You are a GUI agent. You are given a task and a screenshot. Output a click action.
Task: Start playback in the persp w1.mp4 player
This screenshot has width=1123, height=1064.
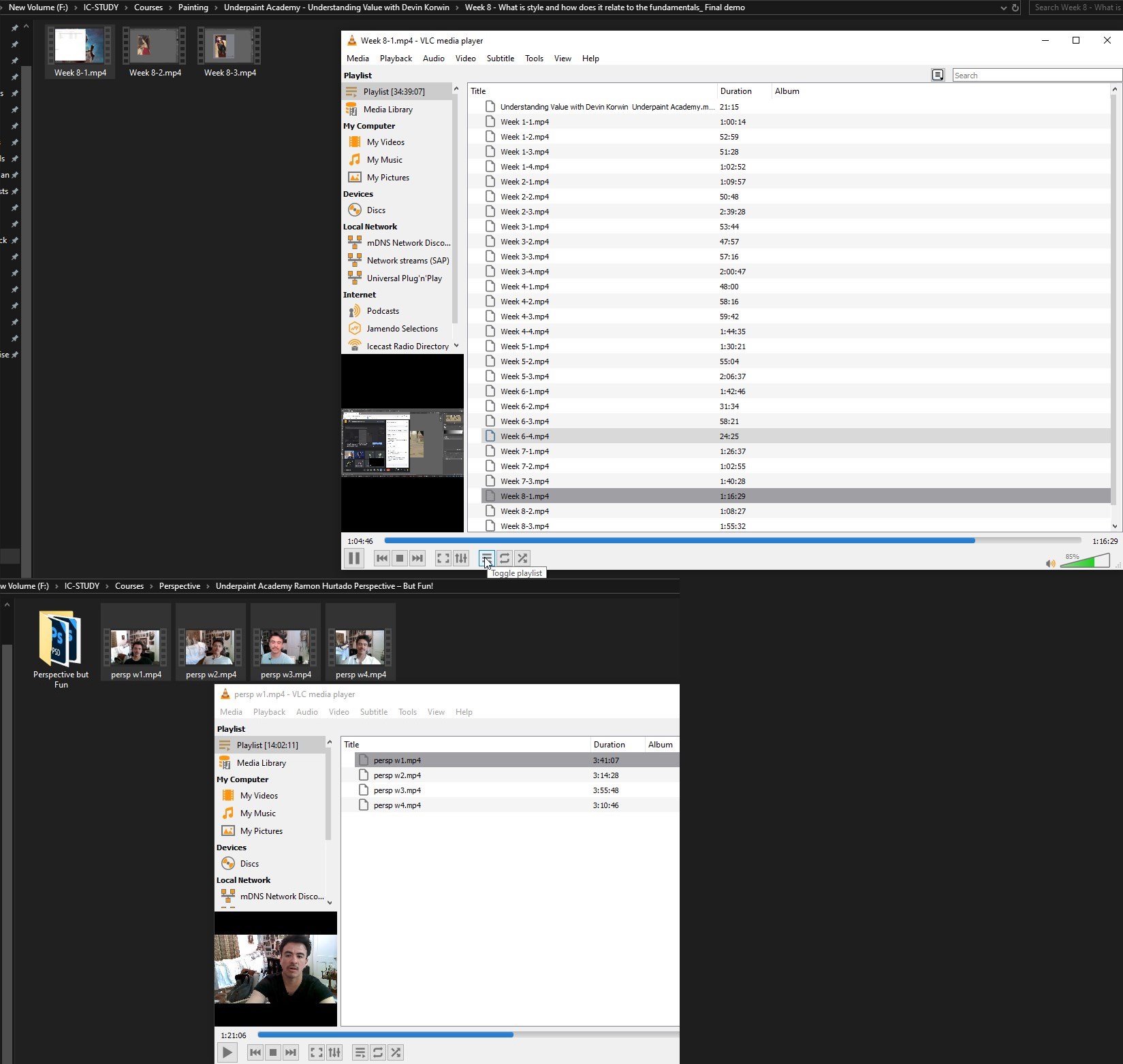pyautogui.click(x=227, y=1052)
